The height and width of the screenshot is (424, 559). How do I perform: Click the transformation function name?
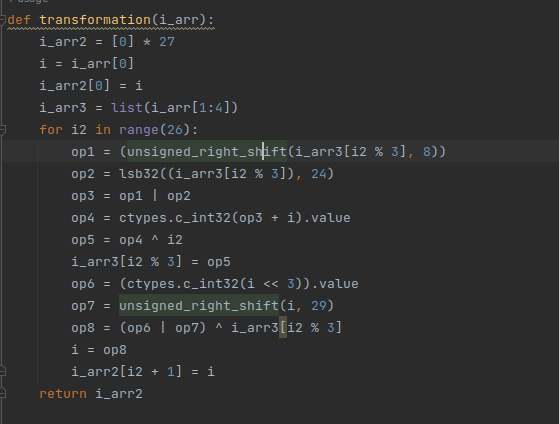point(95,20)
